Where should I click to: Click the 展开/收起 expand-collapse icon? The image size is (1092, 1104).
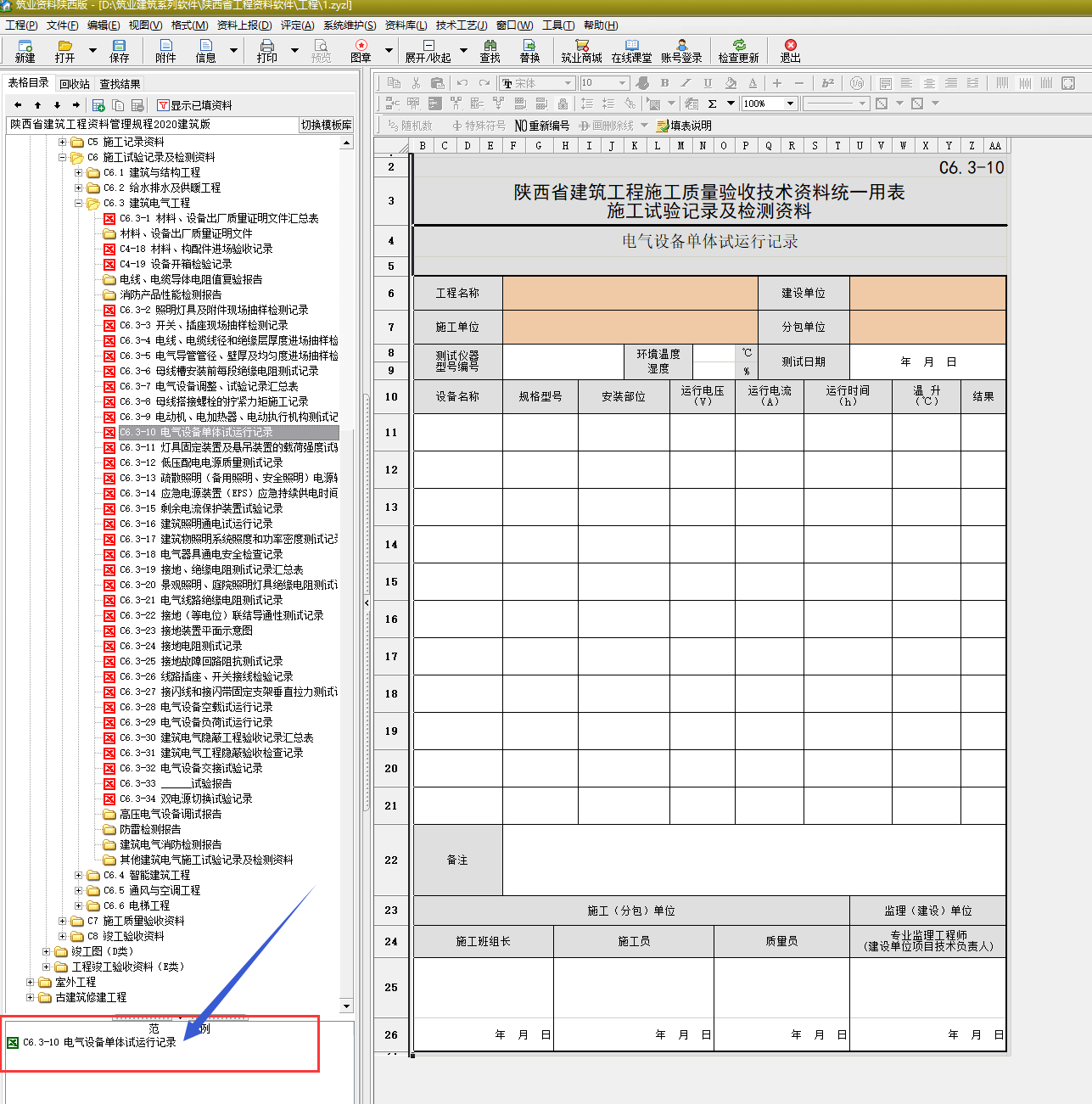pyautogui.click(x=428, y=50)
